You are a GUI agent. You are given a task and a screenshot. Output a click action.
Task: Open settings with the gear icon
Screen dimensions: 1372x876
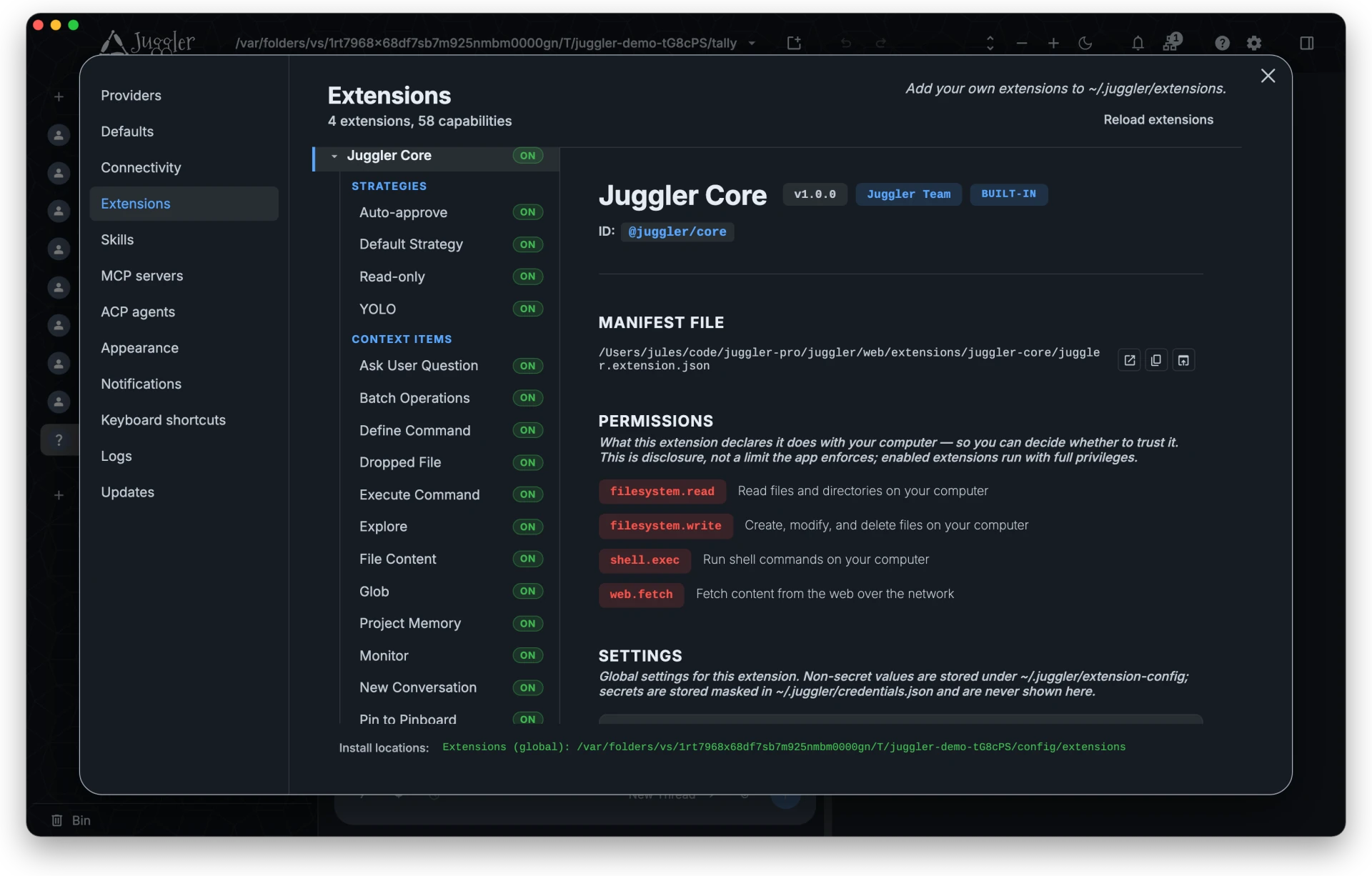(1254, 43)
